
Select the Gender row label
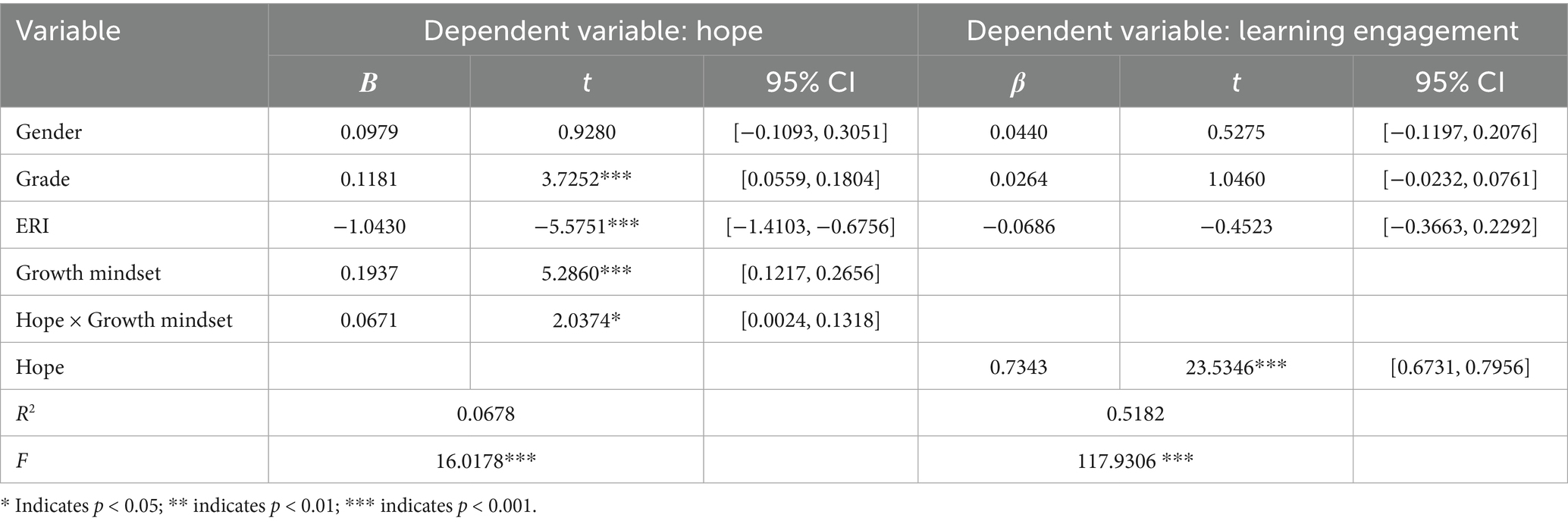click(x=49, y=132)
